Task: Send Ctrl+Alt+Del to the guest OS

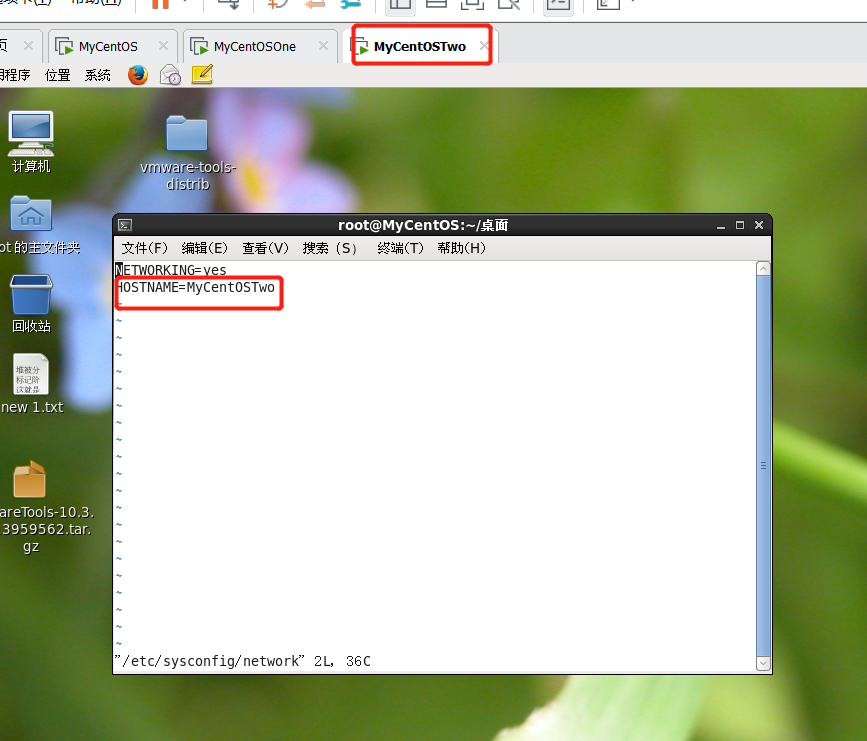Action: coord(228,7)
